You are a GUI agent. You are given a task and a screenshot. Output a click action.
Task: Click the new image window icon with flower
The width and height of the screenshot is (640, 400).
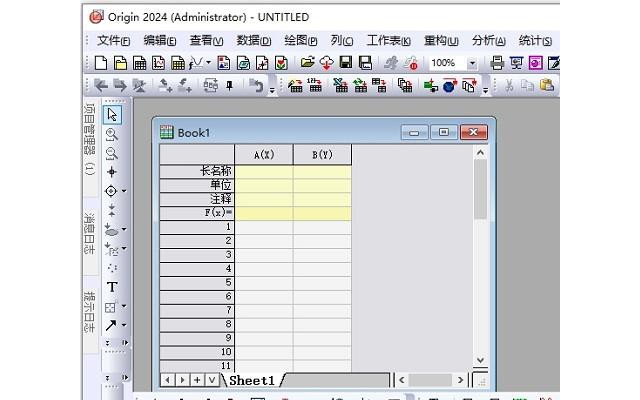click(281, 63)
